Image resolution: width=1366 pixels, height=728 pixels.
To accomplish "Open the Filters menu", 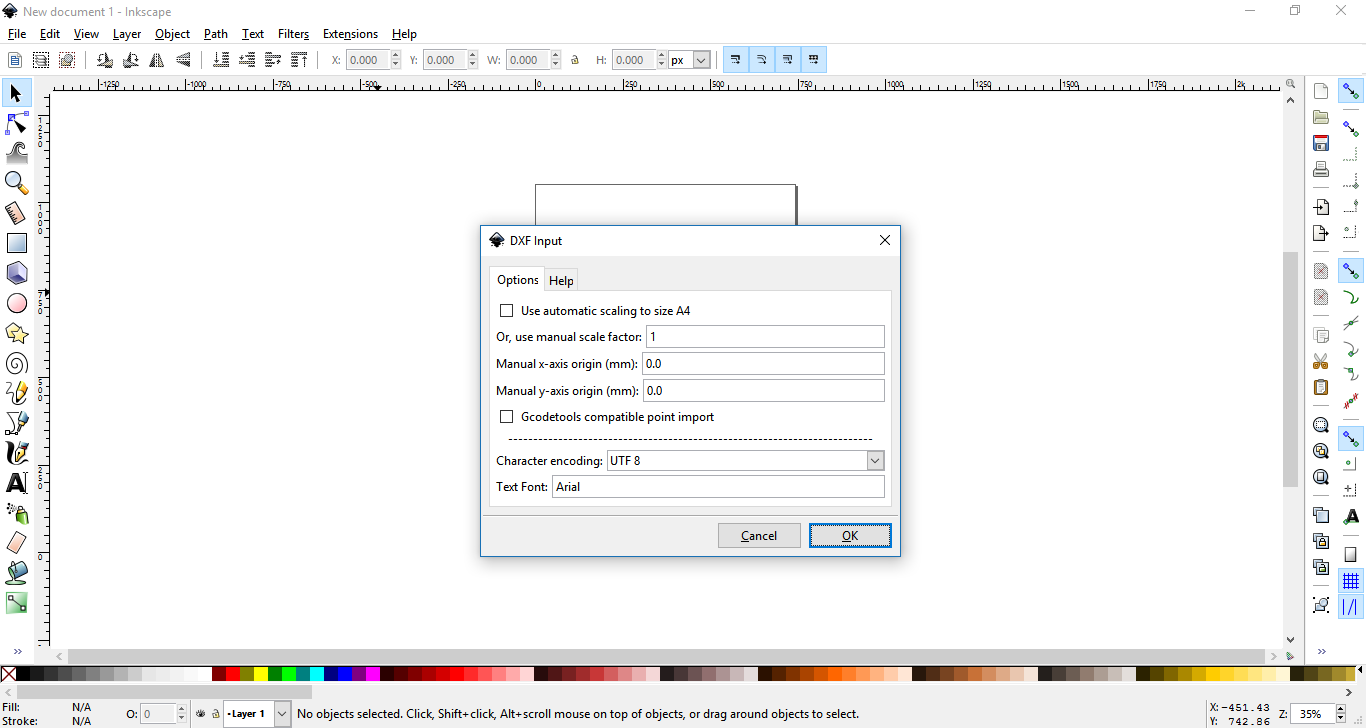I will point(293,34).
